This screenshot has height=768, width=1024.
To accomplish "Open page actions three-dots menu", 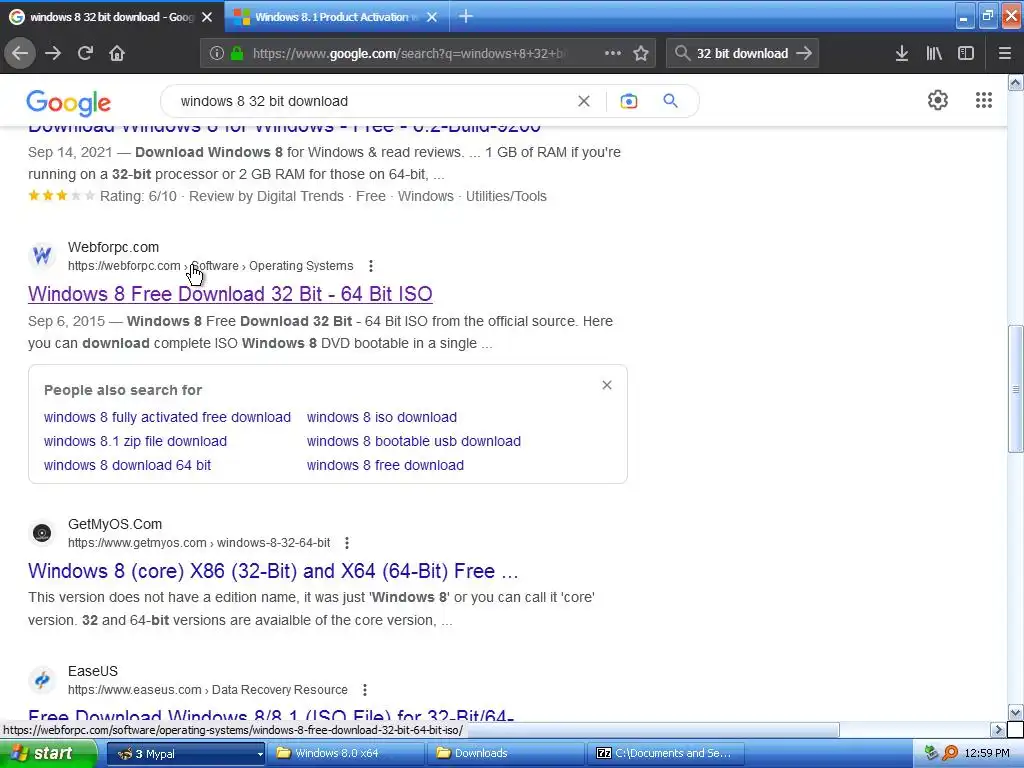I will coord(613,53).
